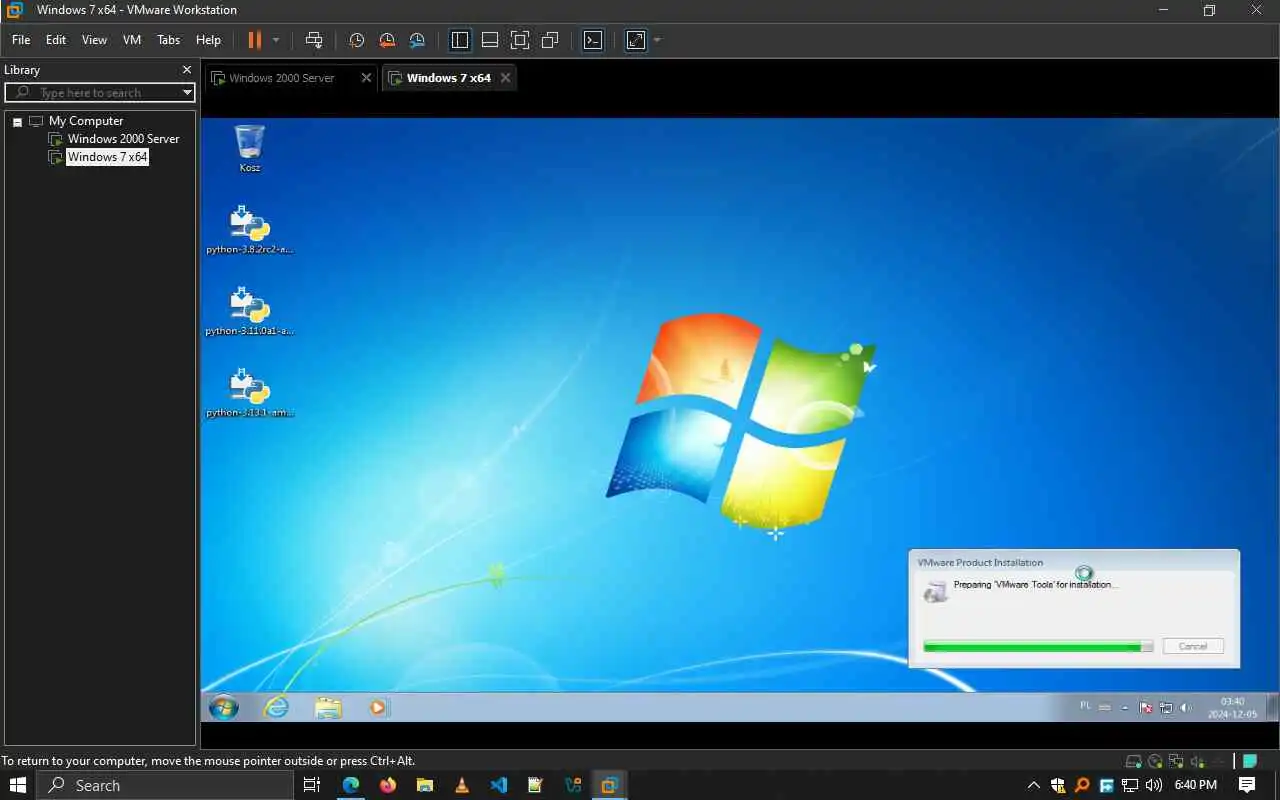The height and width of the screenshot is (800, 1280).
Task: Open the VM menu
Action: 132,40
